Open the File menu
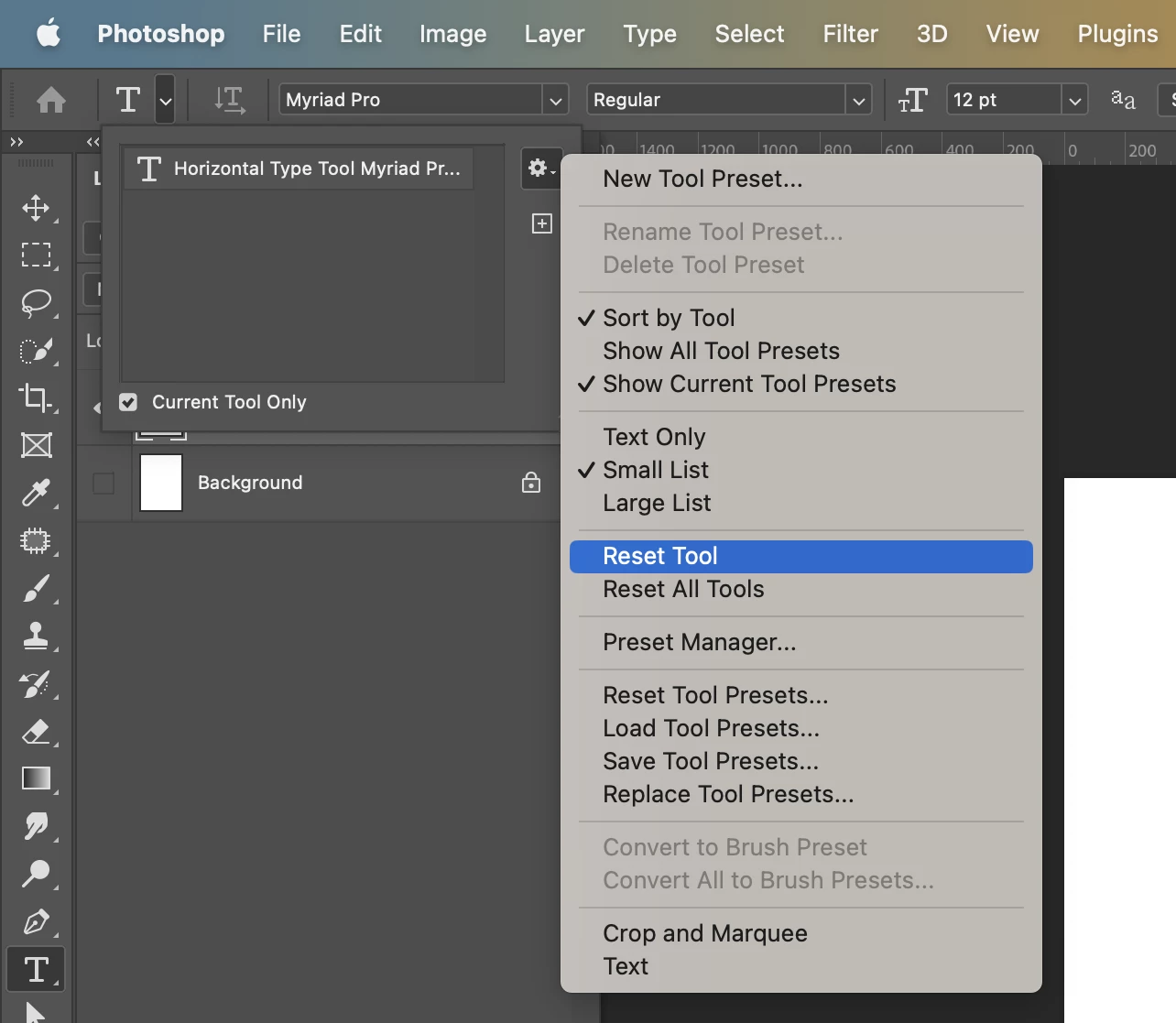The height and width of the screenshot is (1023, 1176). (x=281, y=34)
